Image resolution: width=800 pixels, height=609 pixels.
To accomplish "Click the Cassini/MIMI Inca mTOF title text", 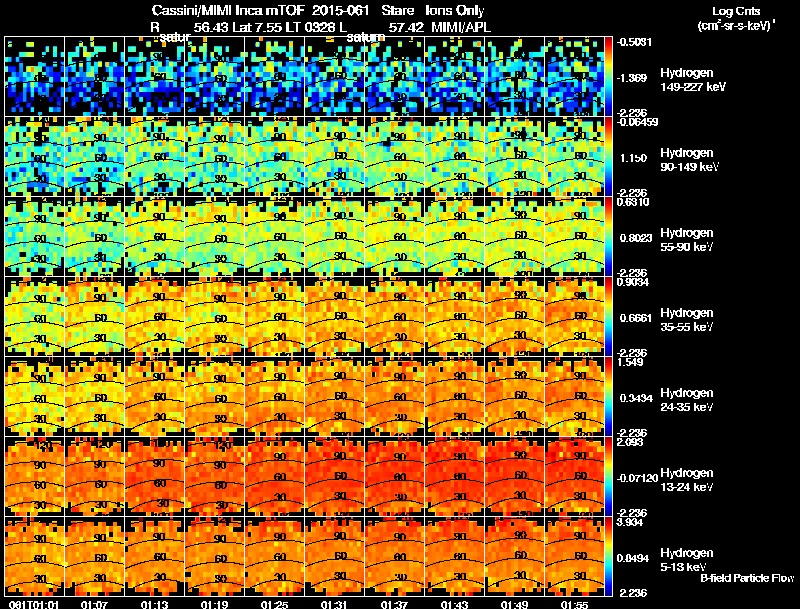I will [x=228, y=10].
